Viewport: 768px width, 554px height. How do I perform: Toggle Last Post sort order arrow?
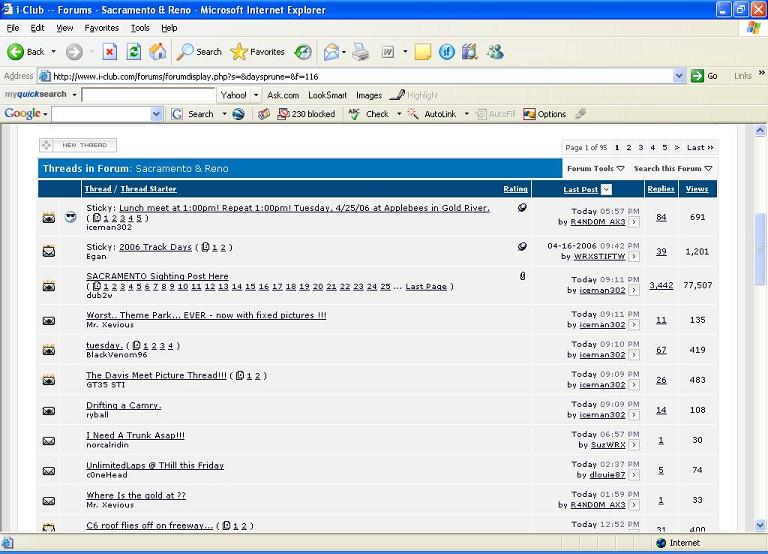pos(607,189)
